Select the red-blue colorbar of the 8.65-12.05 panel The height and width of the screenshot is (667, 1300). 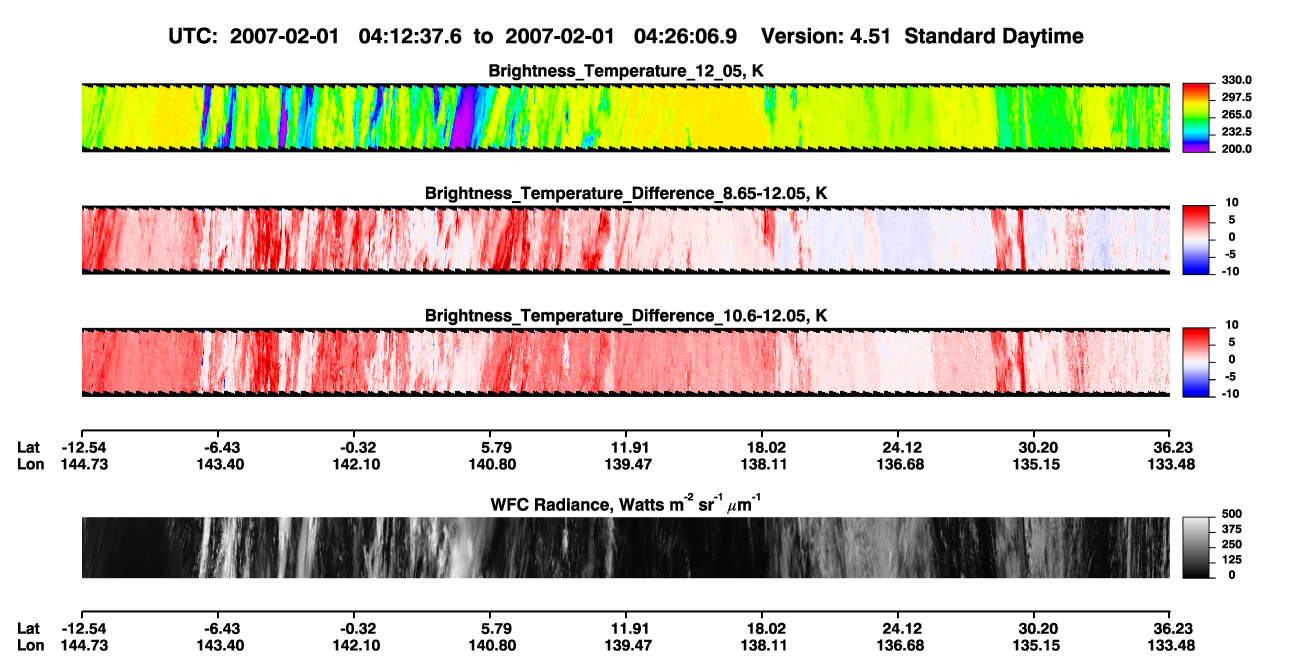[x=1197, y=239]
